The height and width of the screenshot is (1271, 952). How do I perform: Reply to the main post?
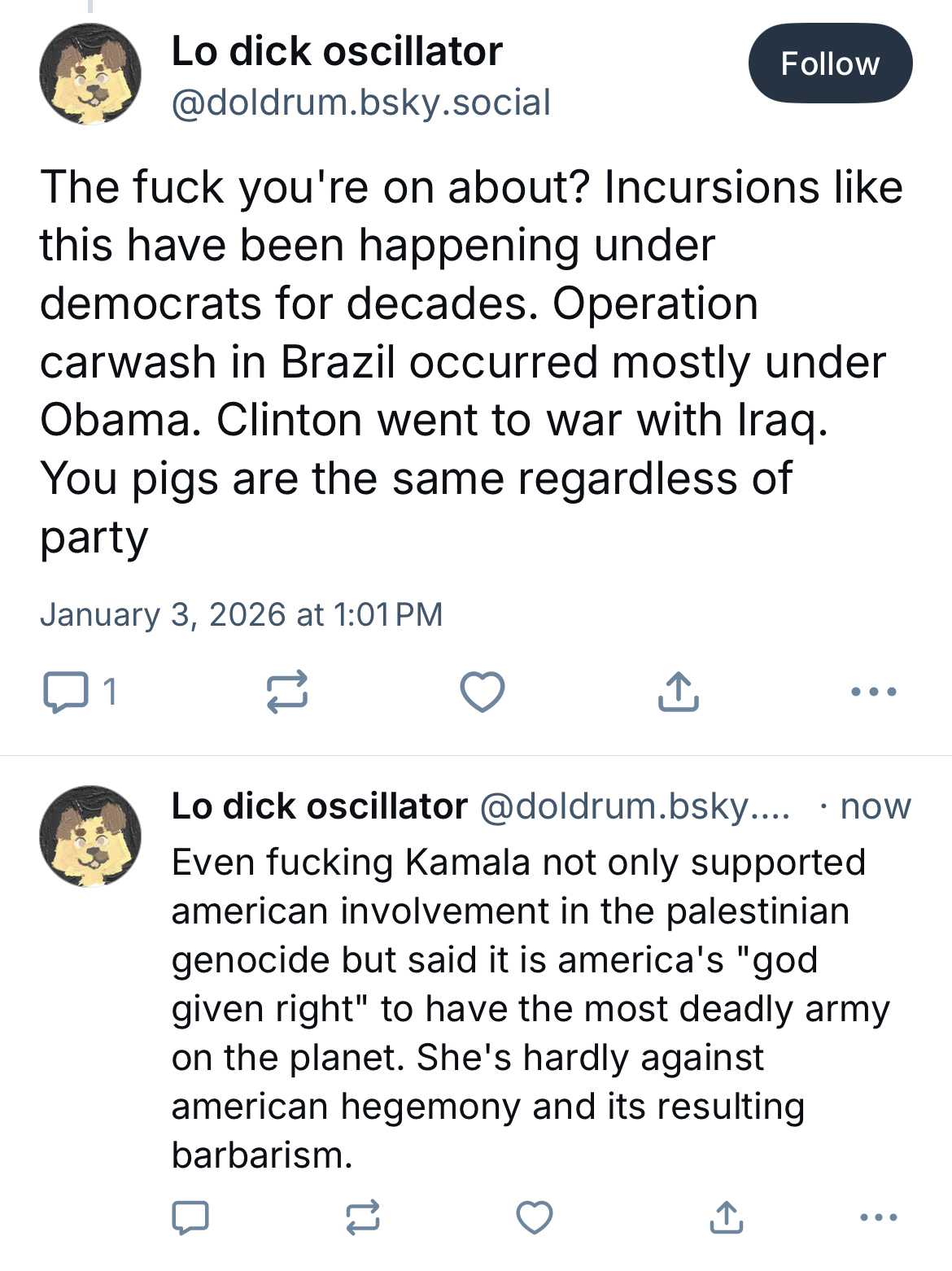(65, 692)
